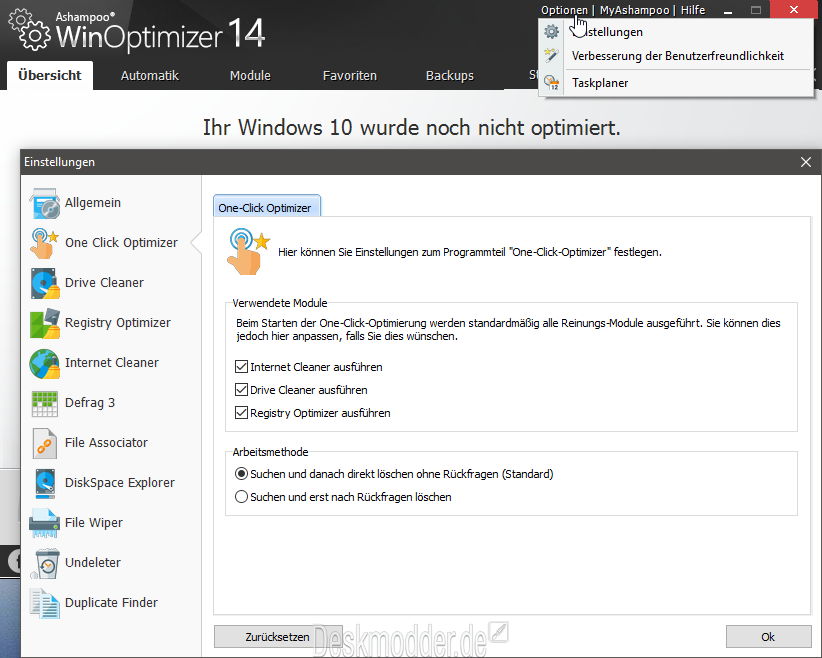The image size is (822, 658).
Task: Click the Defrag 3 grid icon
Action: pos(45,403)
